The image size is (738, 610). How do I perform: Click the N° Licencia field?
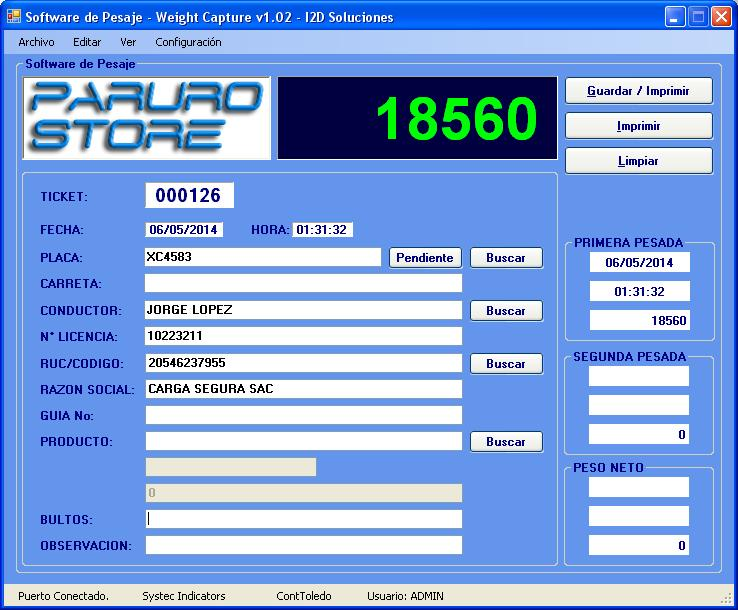click(303, 337)
